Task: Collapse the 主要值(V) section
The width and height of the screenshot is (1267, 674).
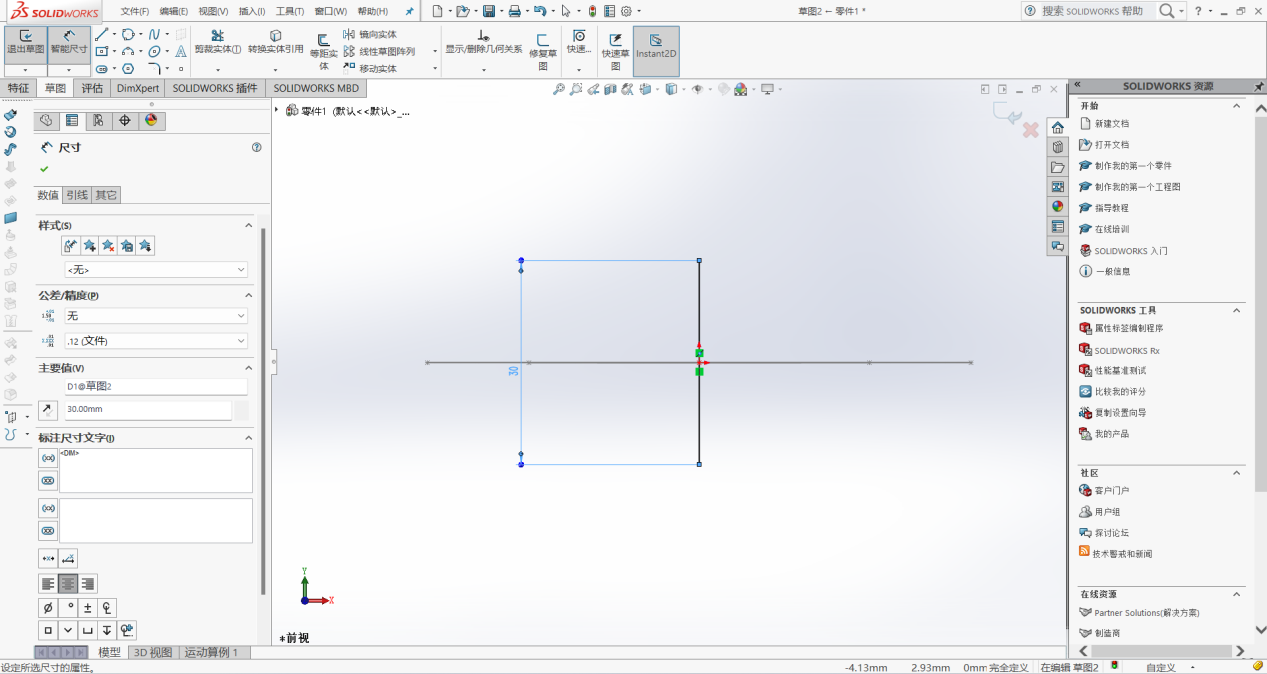Action: coord(249,368)
